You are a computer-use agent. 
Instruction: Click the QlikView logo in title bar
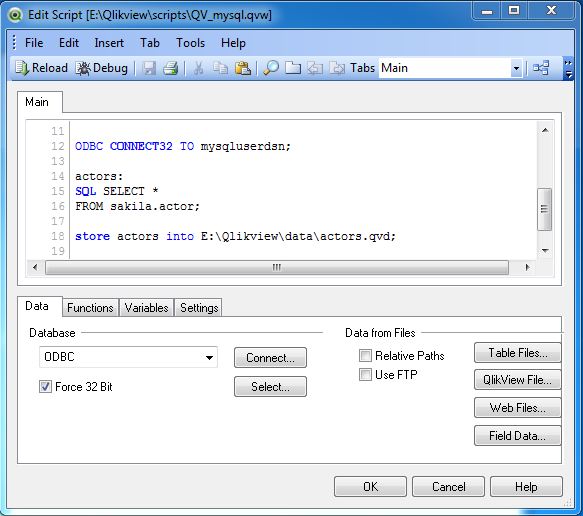click(x=15, y=15)
